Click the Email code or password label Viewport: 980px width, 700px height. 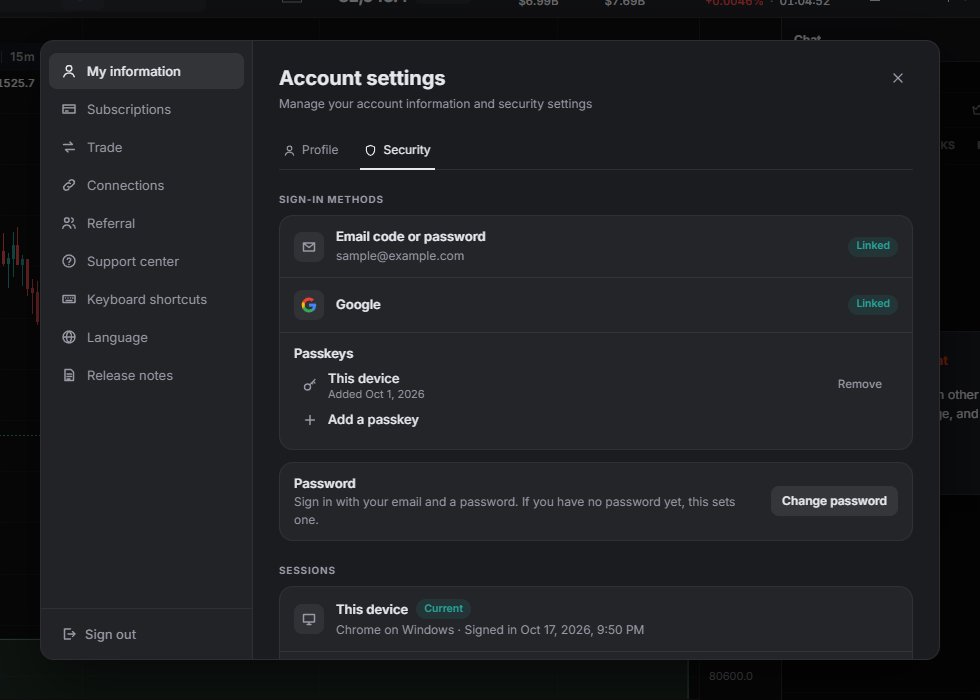(x=410, y=237)
